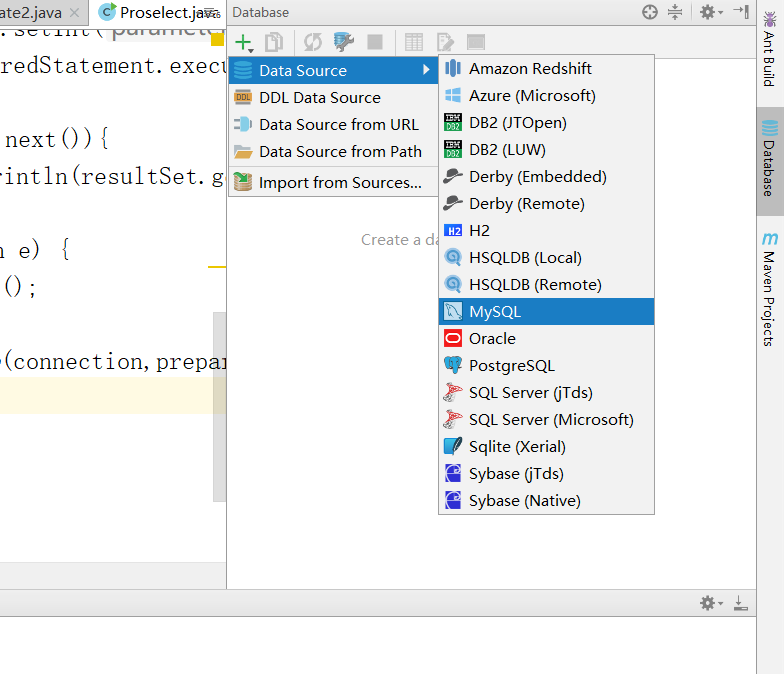Click the Scroll from Editor crosshair icon
The width and height of the screenshot is (784, 674).
[x=650, y=12]
